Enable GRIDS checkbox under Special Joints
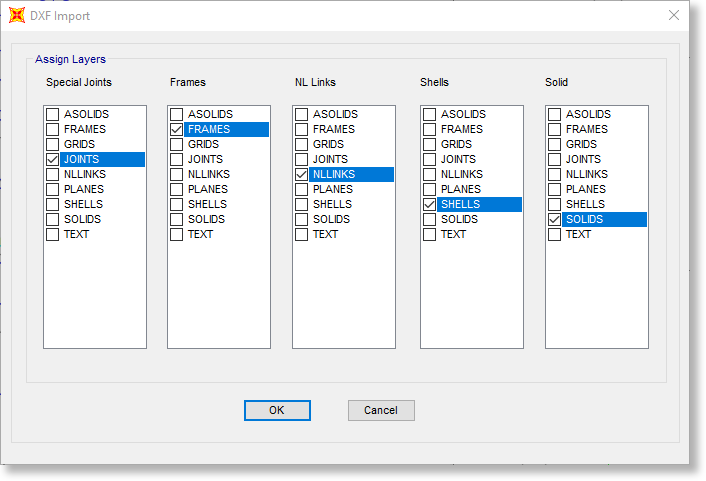Viewport: 706px width, 481px height. coord(52,145)
